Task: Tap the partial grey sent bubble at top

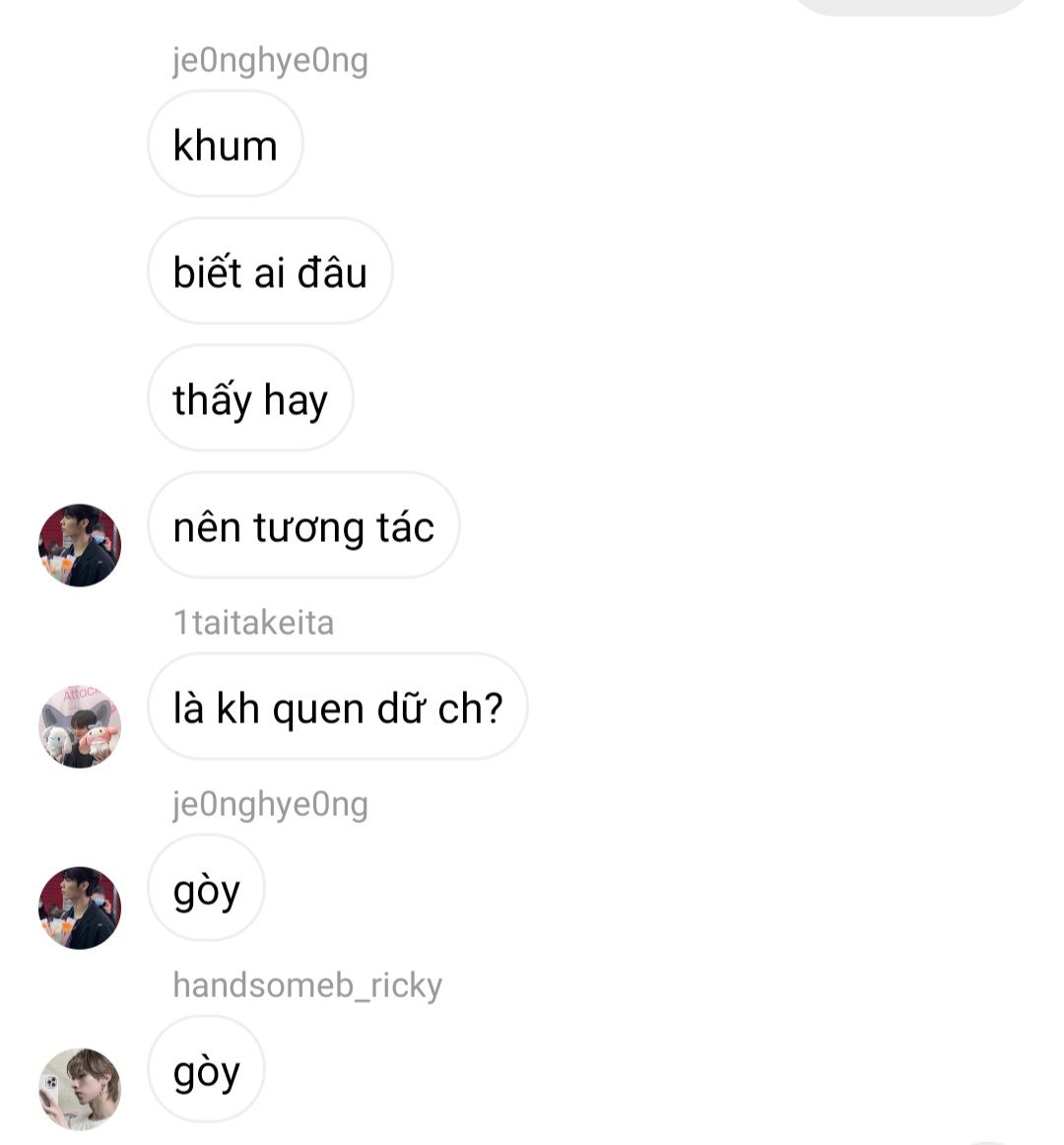Action: coord(910,6)
